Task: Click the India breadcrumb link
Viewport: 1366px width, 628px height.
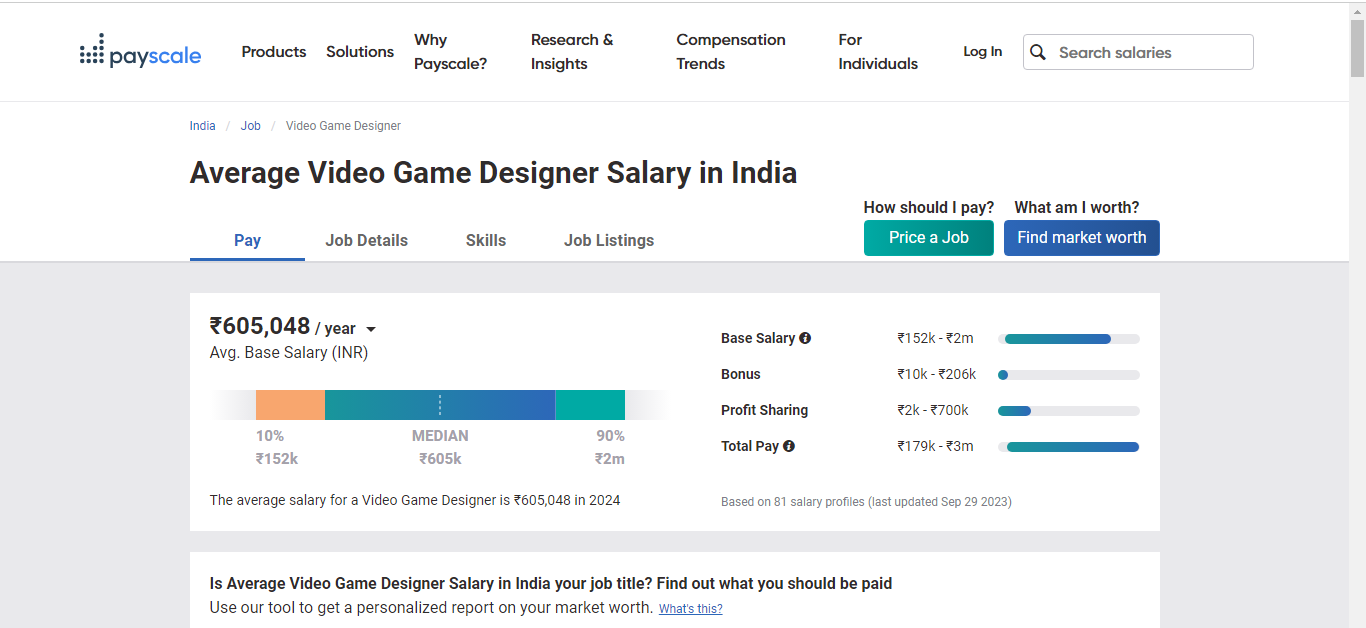Action: tap(202, 126)
